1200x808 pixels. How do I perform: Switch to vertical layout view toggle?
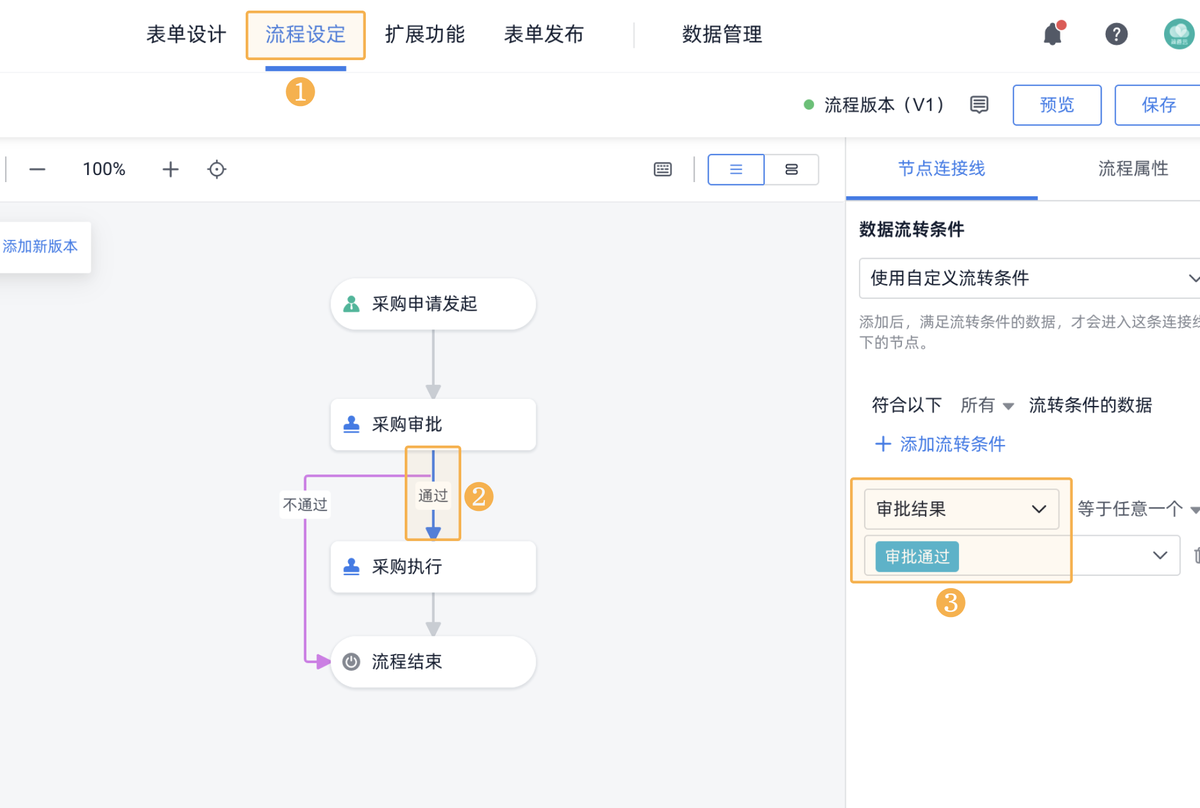(736, 170)
